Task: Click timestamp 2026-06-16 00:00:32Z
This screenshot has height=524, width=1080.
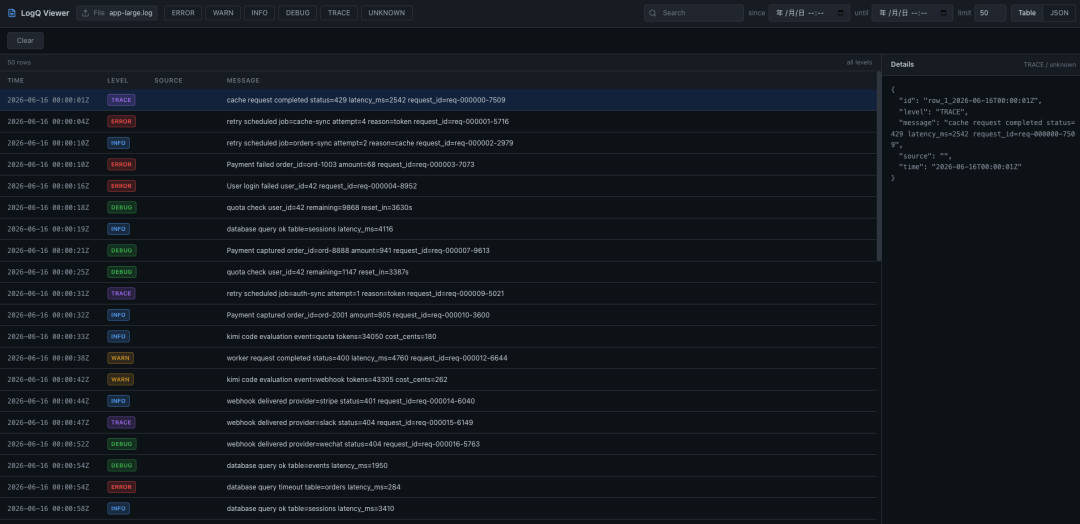Action: coord(48,315)
